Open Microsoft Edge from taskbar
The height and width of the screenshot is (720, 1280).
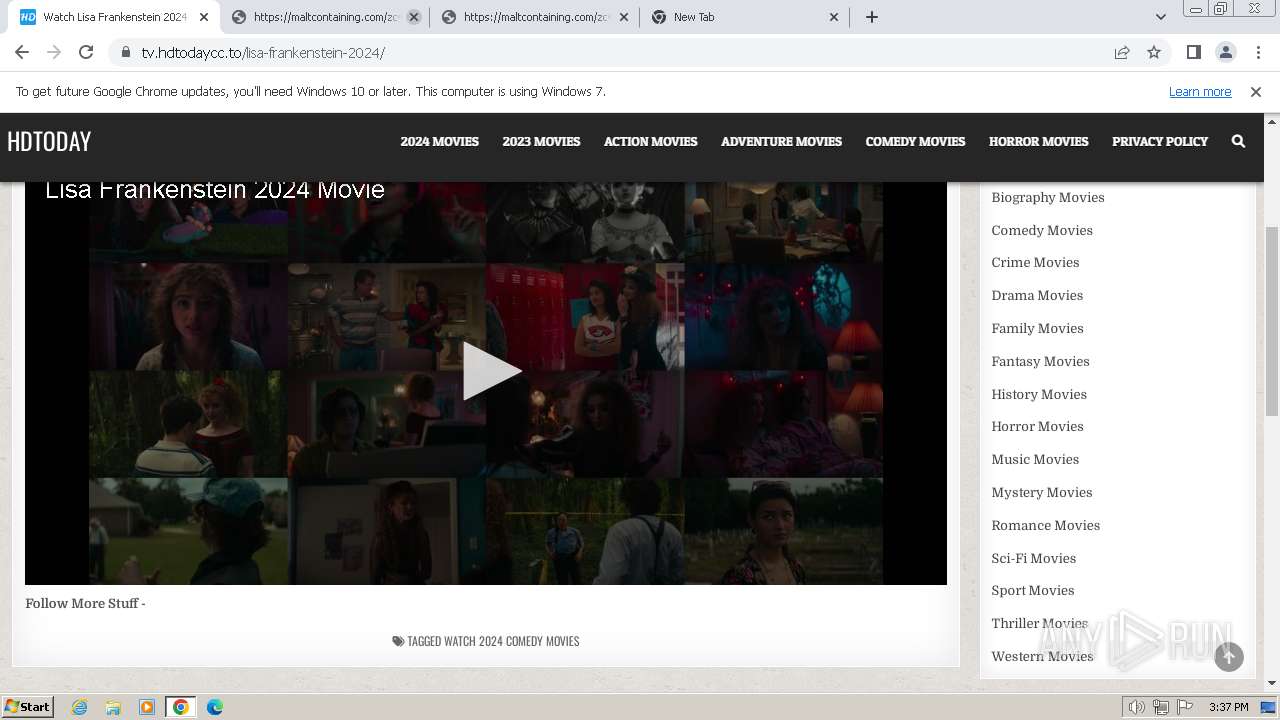pyautogui.click(x=215, y=707)
